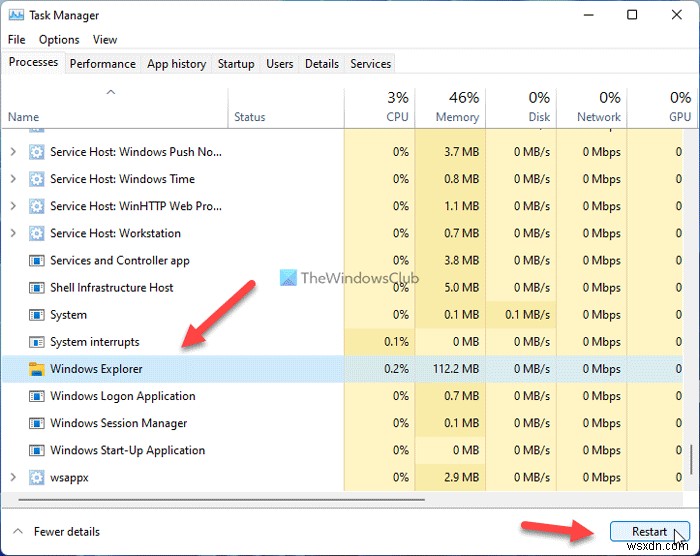The width and height of the screenshot is (700, 556).
Task: Click the Restart button
Action: tap(650, 531)
